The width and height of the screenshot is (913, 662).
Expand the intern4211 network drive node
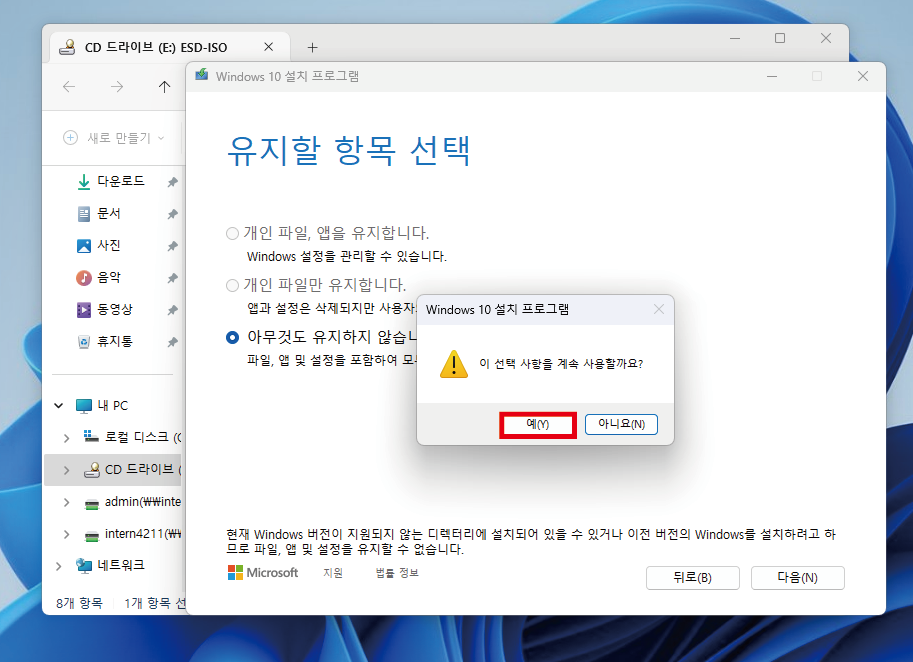pyautogui.click(x=66, y=534)
